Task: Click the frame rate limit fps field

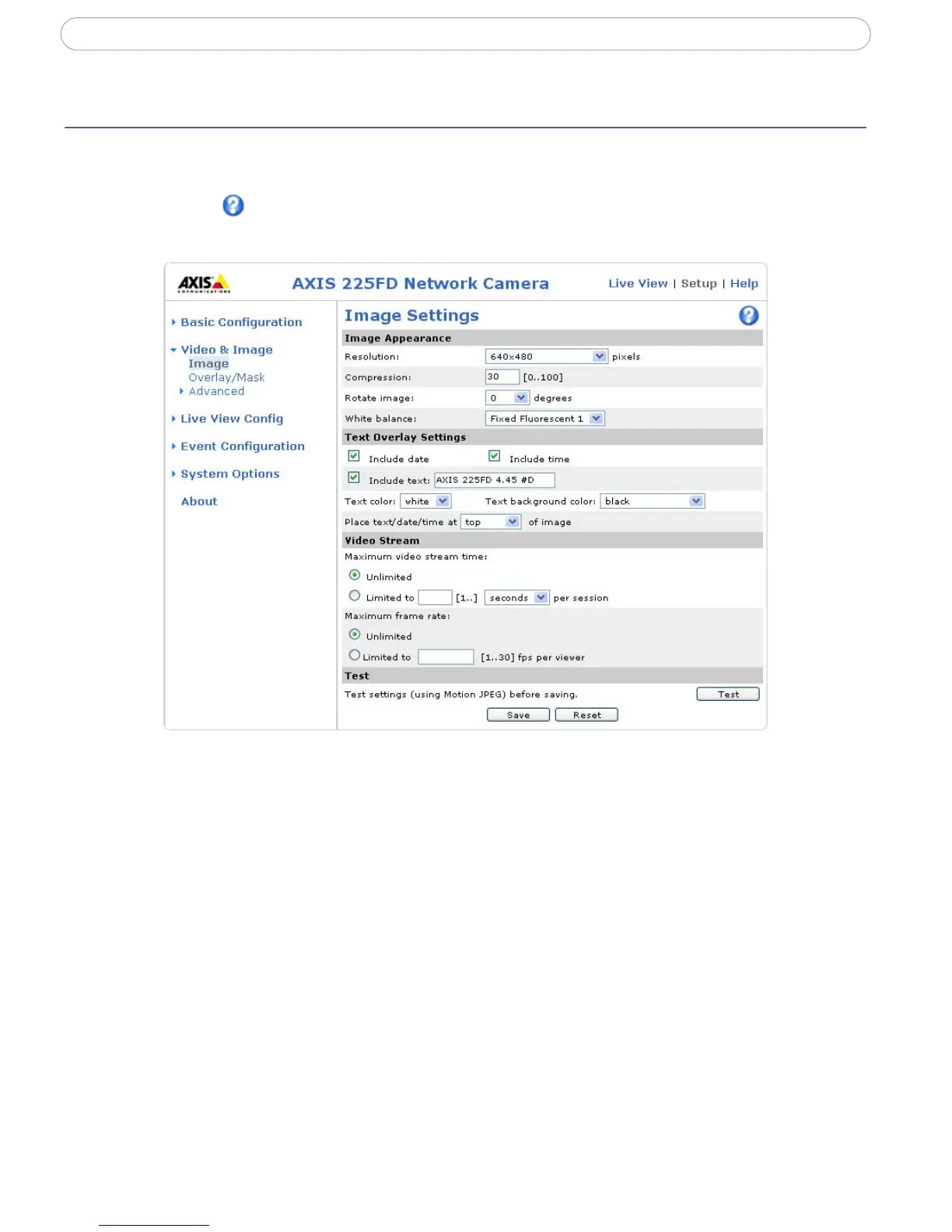Action: click(x=446, y=657)
